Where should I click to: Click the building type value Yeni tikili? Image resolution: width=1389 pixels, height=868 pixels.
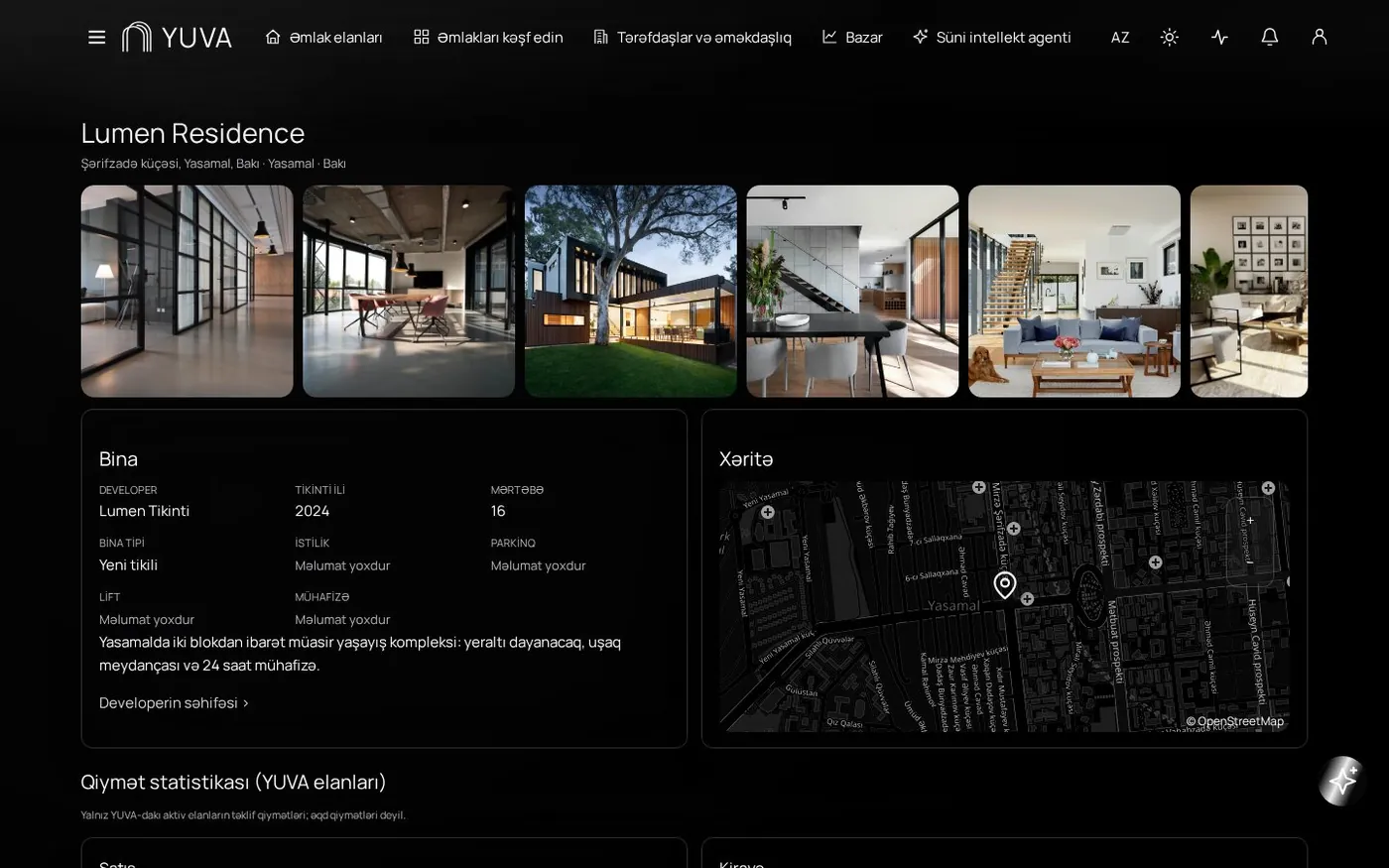coord(128,565)
